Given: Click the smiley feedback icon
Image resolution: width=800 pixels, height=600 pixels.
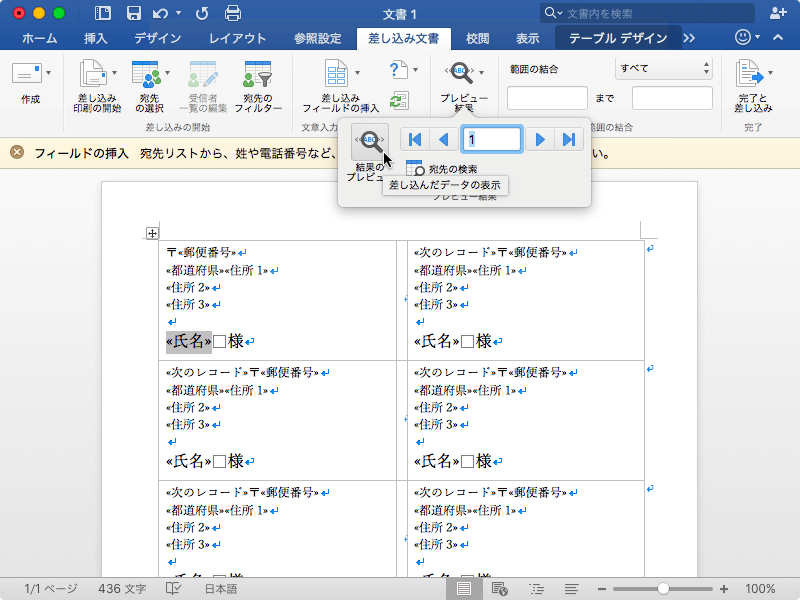Looking at the screenshot, I should point(743,37).
